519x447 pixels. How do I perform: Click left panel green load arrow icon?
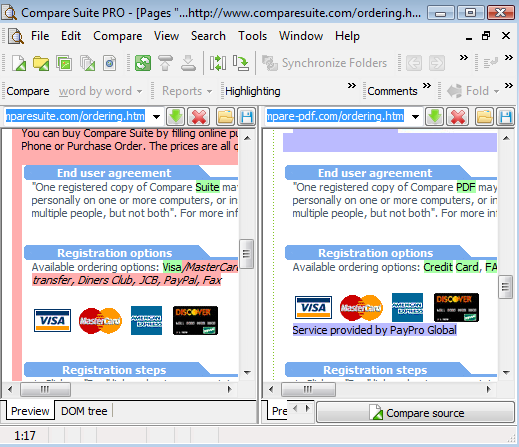click(175, 117)
